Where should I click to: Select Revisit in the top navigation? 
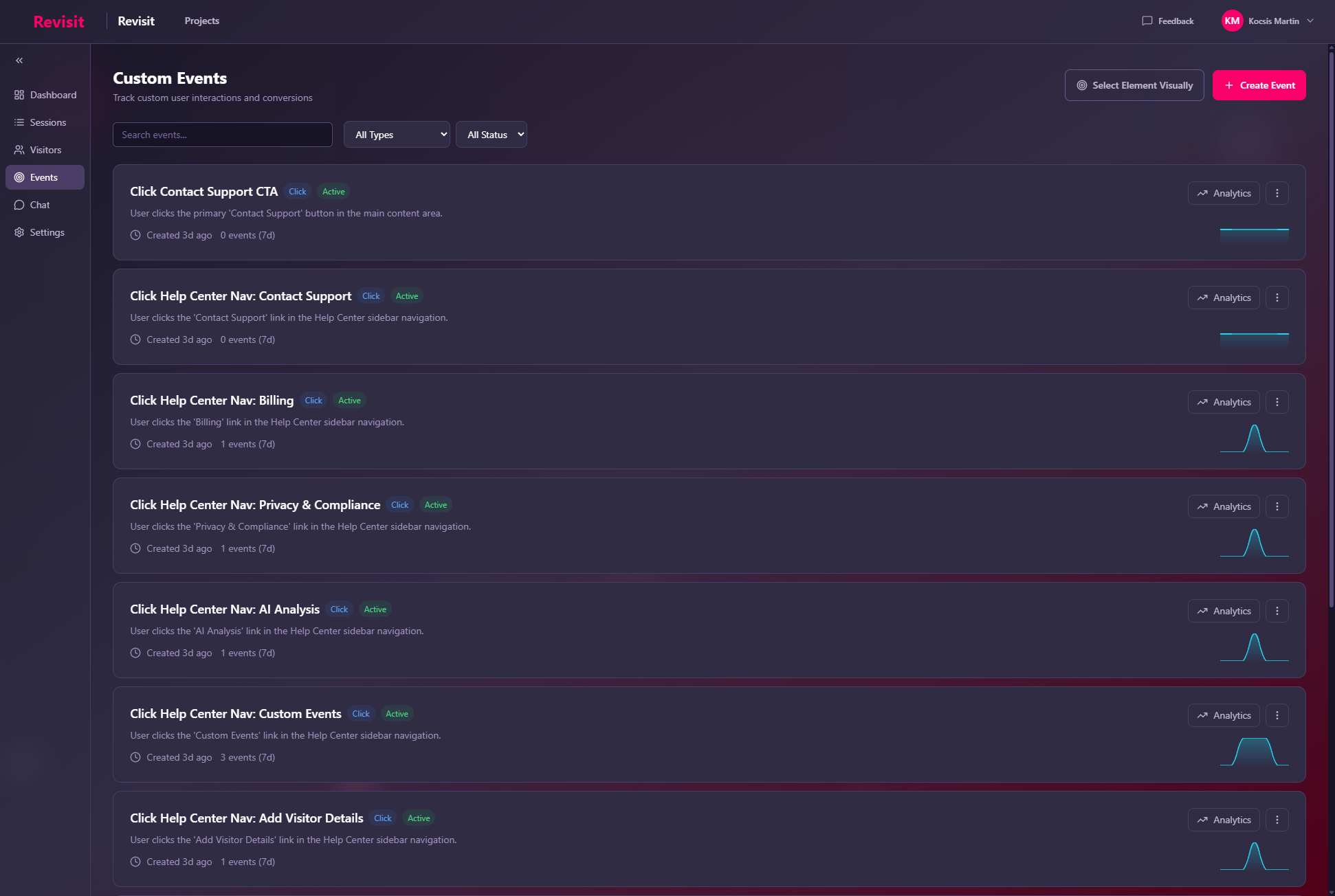click(135, 21)
